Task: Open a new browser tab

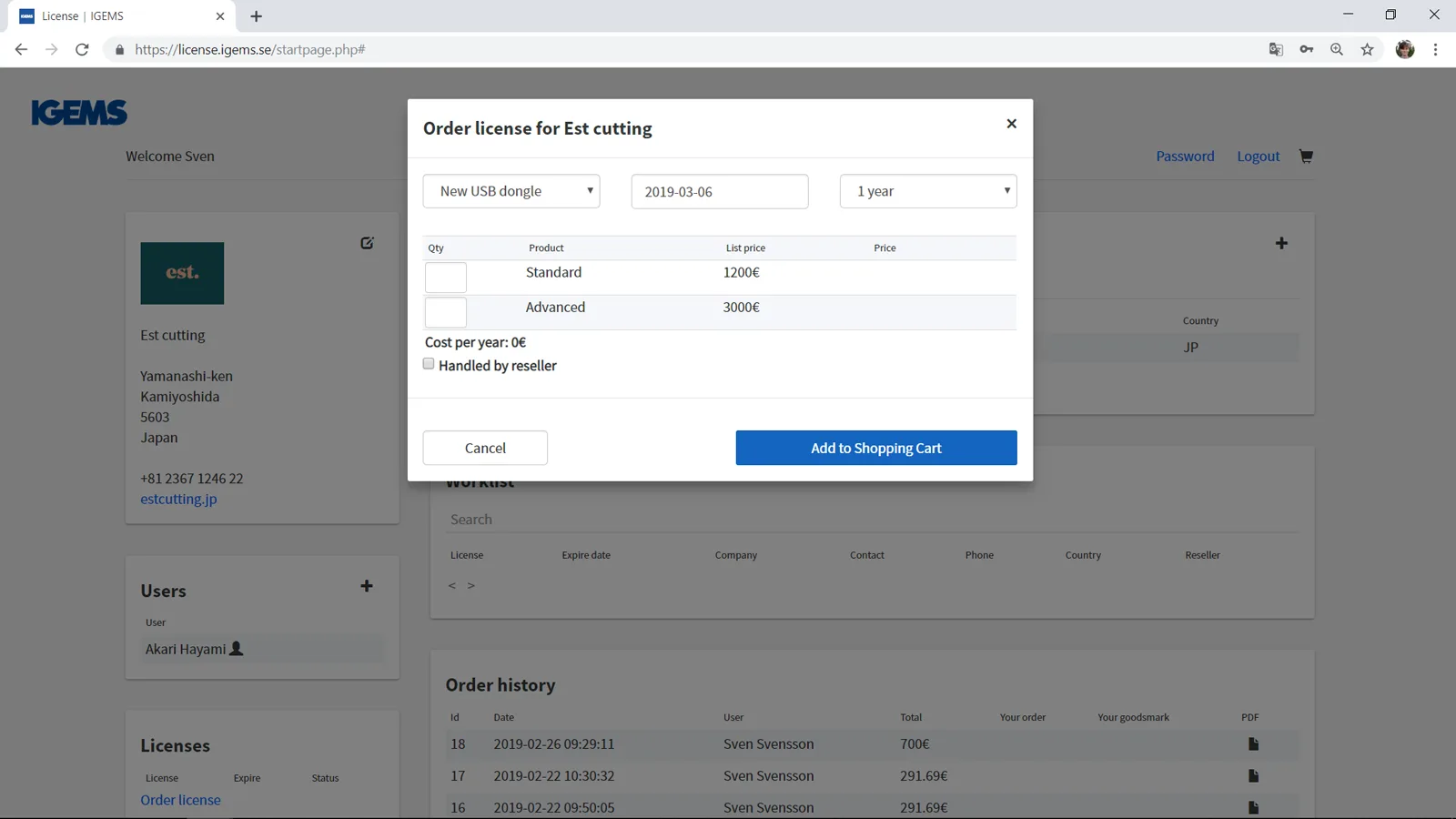Action: (x=257, y=16)
